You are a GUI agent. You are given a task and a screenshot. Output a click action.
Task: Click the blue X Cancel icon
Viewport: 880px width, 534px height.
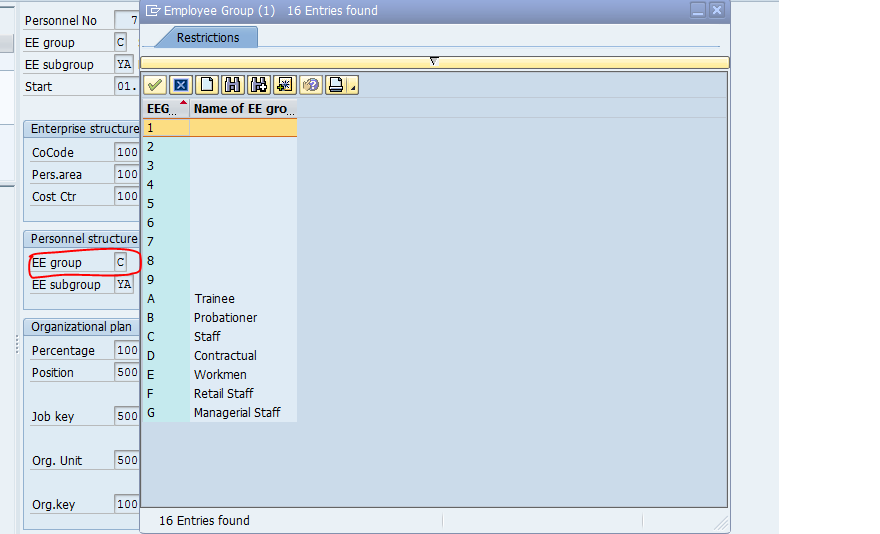click(181, 85)
